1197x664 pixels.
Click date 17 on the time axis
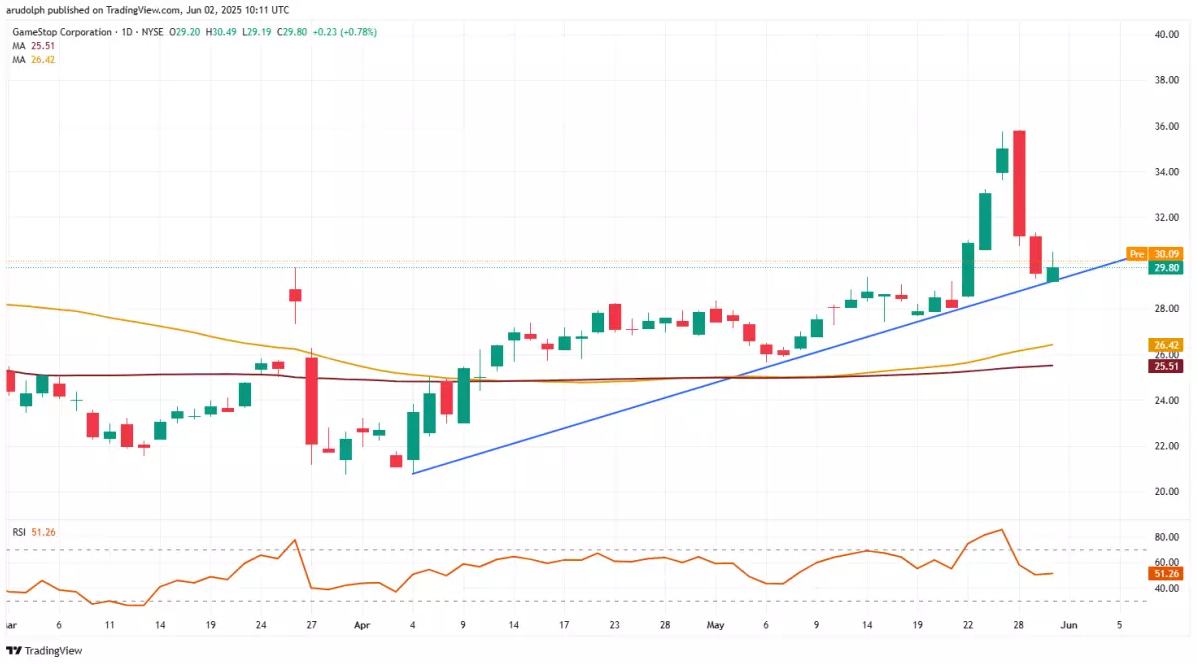click(x=564, y=625)
